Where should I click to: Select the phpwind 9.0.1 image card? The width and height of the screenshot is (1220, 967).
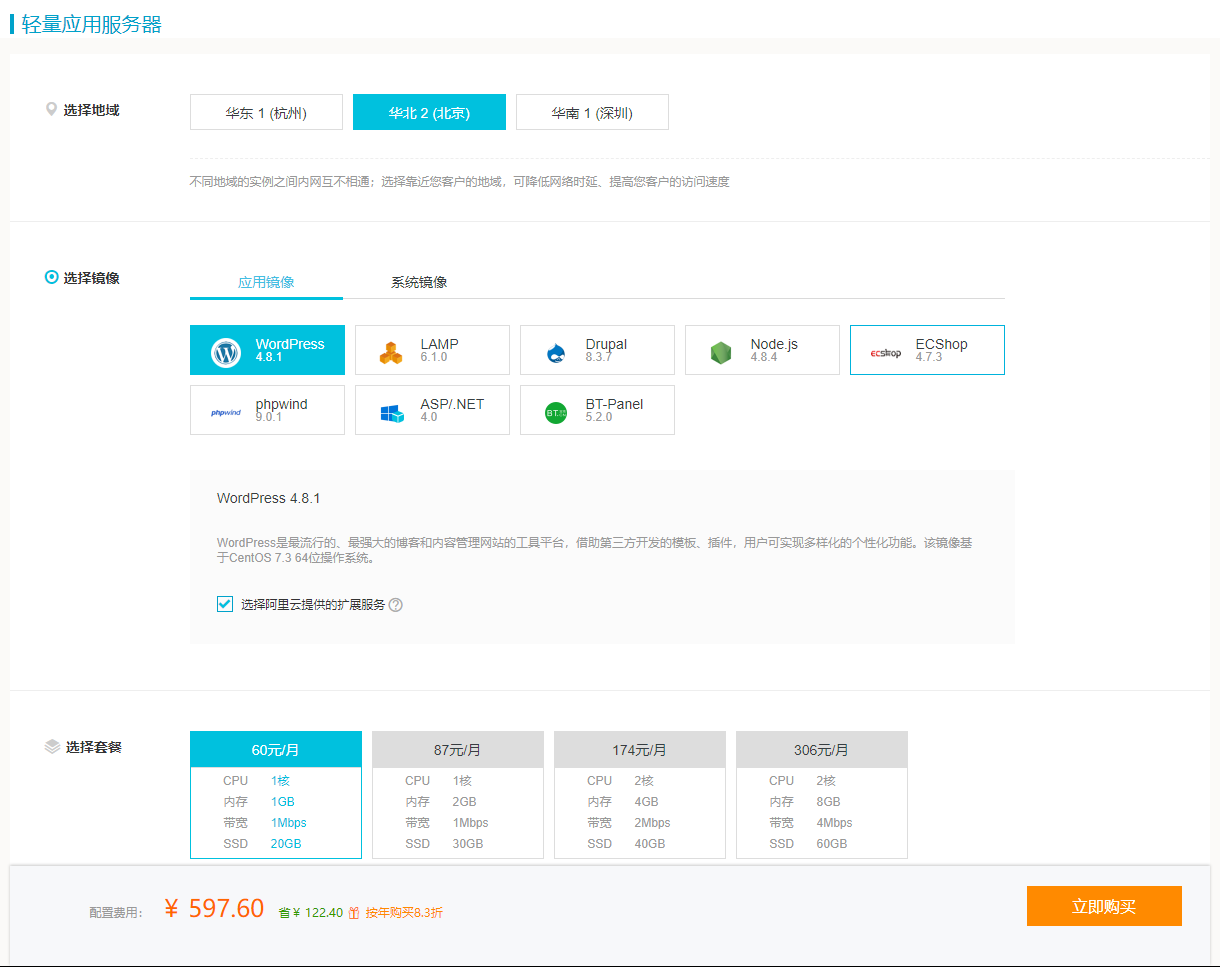point(267,410)
